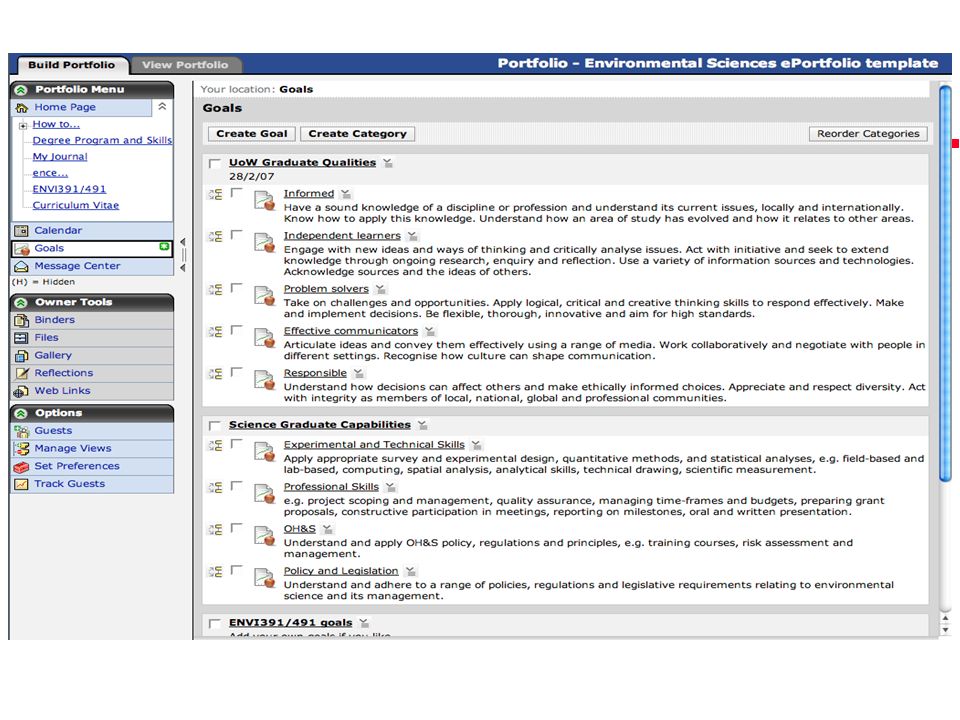This screenshot has height=720, width=960.
Task: Switch to the View Portfolio tab
Action: 185,65
